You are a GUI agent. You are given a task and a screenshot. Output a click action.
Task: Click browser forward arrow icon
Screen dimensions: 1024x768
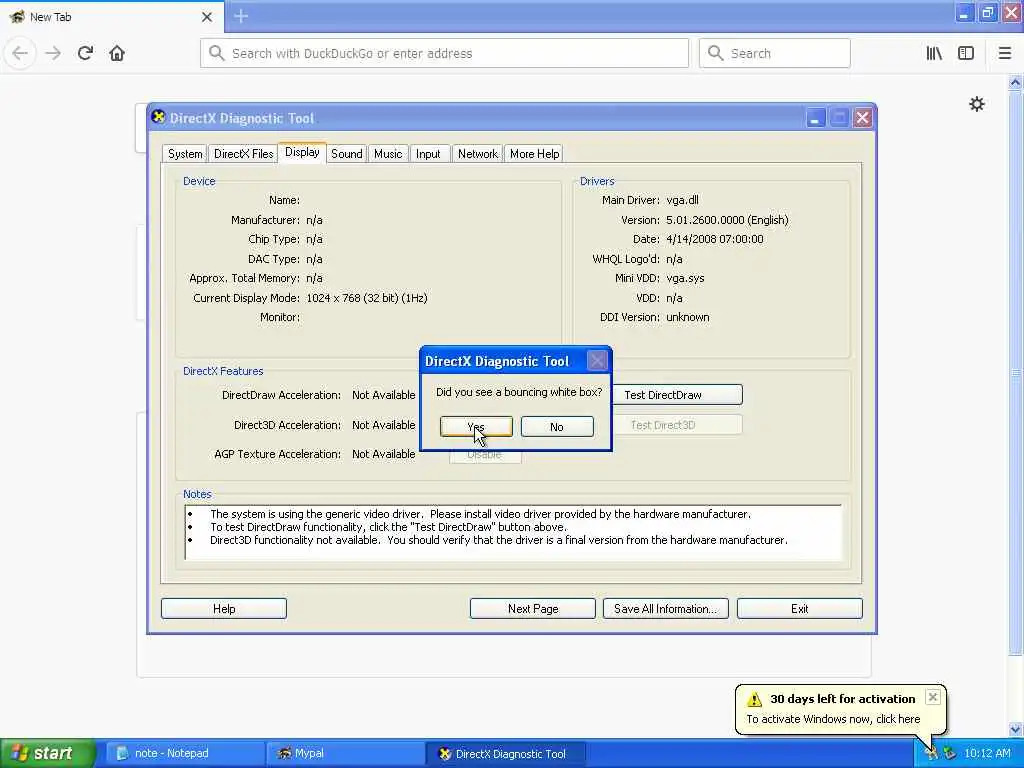click(53, 53)
